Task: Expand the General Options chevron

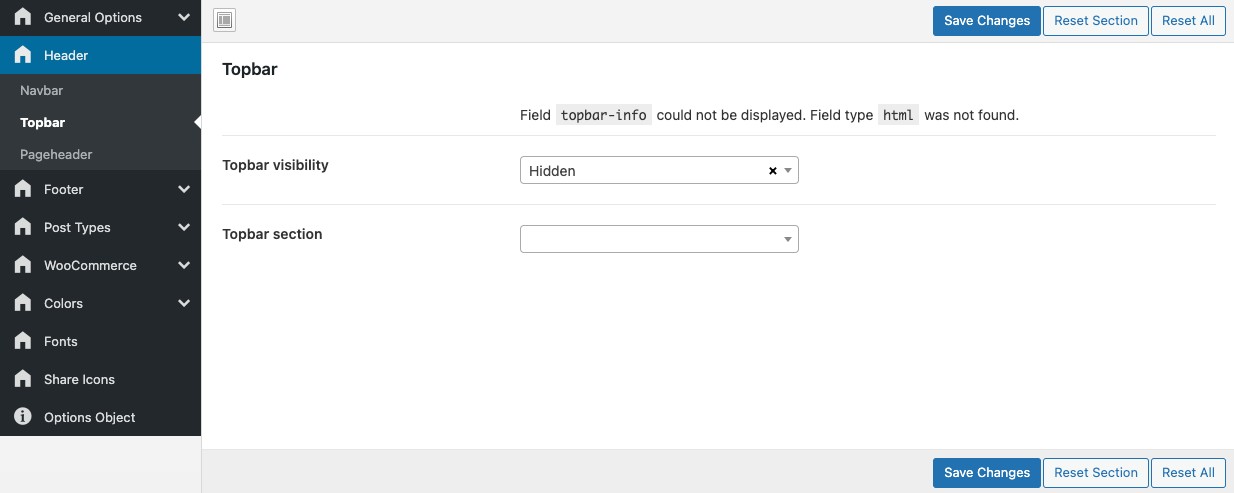Action: coord(184,17)
